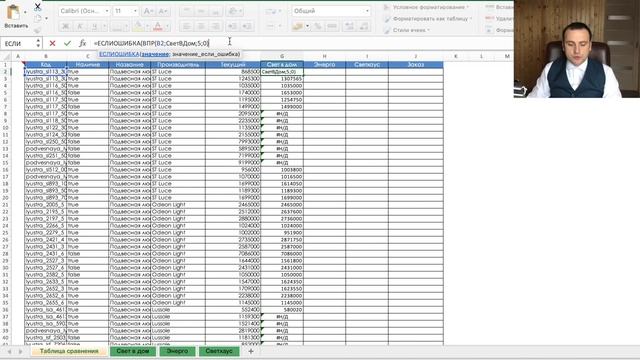640x360 pixels.
Task: Center cell text horizontally
Action: (201, 27)
